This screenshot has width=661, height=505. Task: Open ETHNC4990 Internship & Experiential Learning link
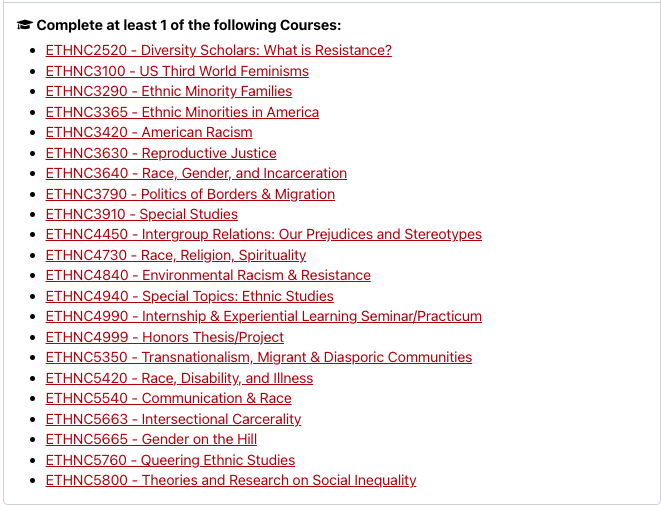(263, 316)
